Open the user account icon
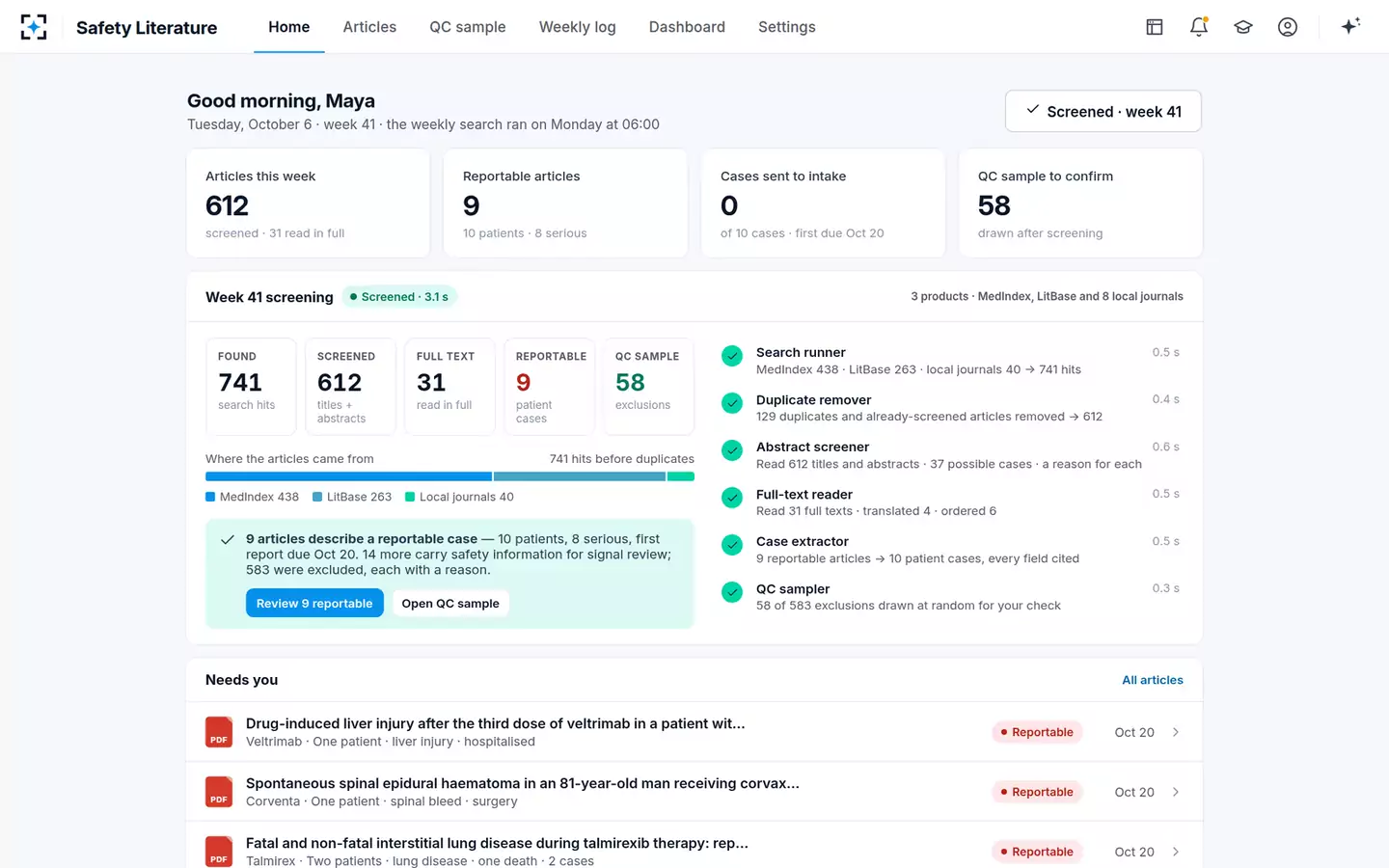This screenshot has width=1389, height=868. point(1288,27)
